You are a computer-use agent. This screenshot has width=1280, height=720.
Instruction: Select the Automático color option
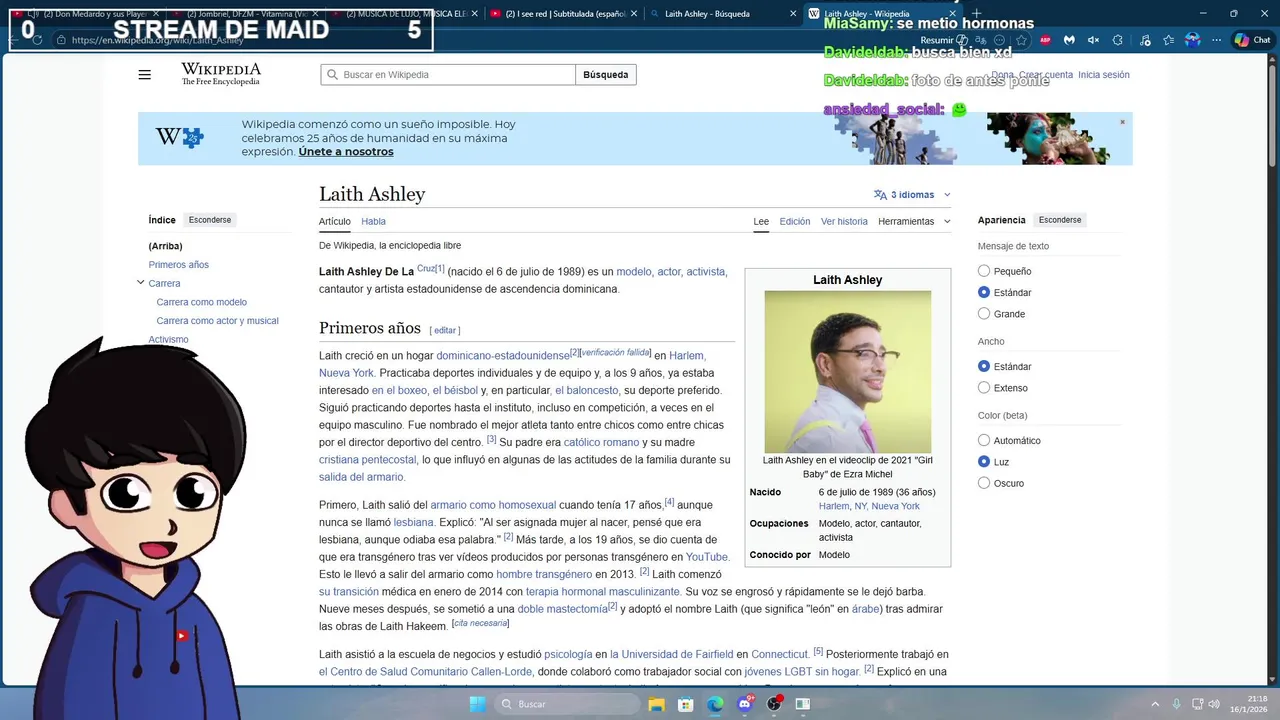click(x=984, y=440)
